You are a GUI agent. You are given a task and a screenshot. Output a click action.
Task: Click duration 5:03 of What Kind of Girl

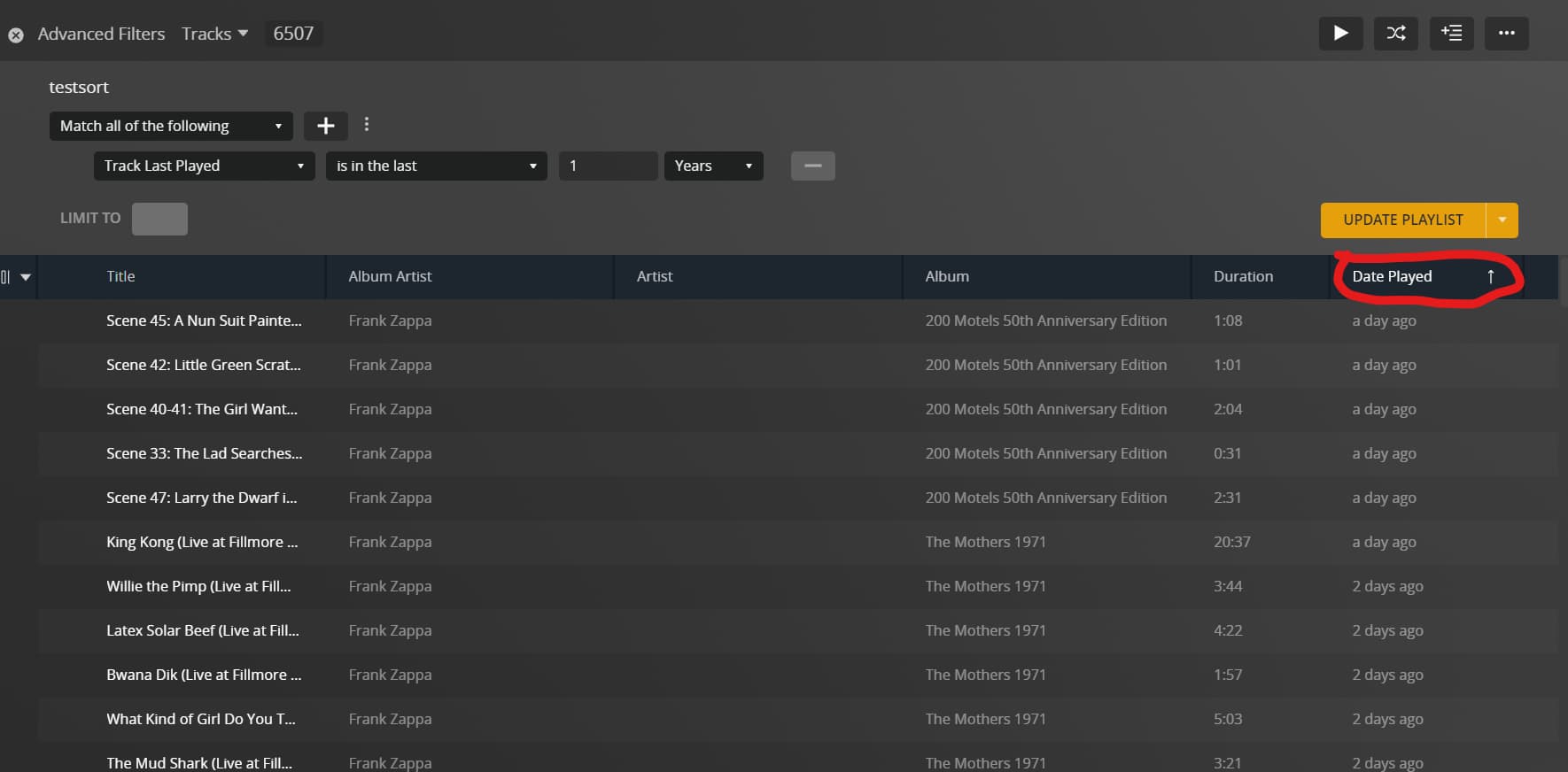[1228, 719]
